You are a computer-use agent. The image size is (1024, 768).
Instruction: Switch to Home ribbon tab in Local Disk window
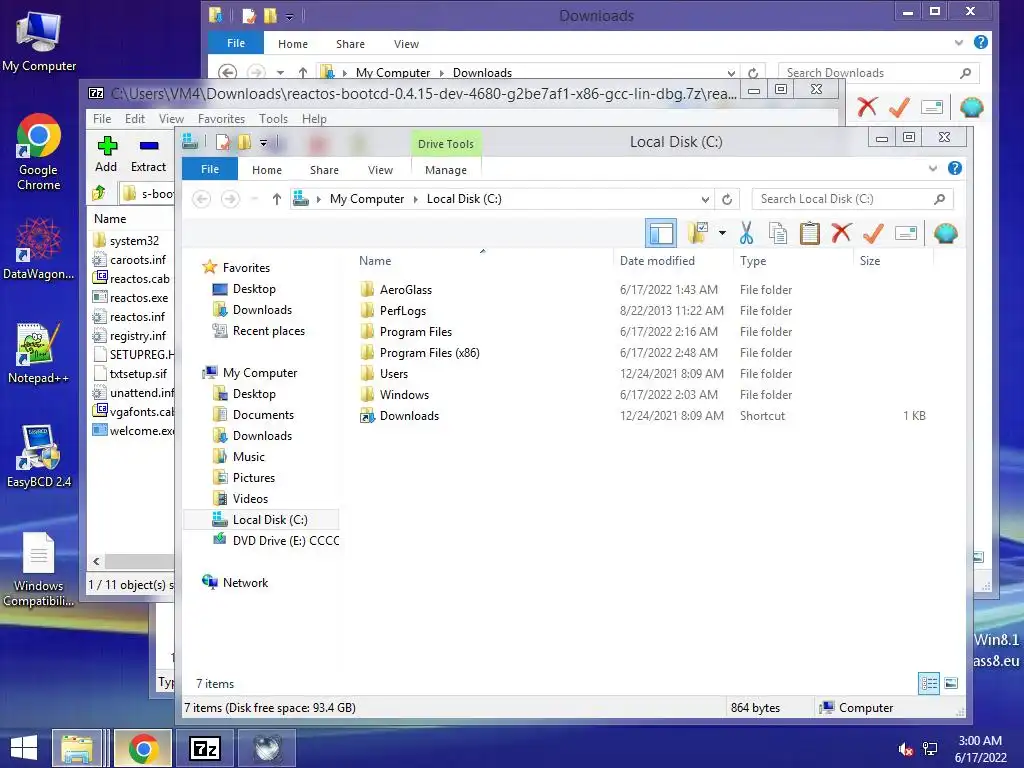[266, 170]
